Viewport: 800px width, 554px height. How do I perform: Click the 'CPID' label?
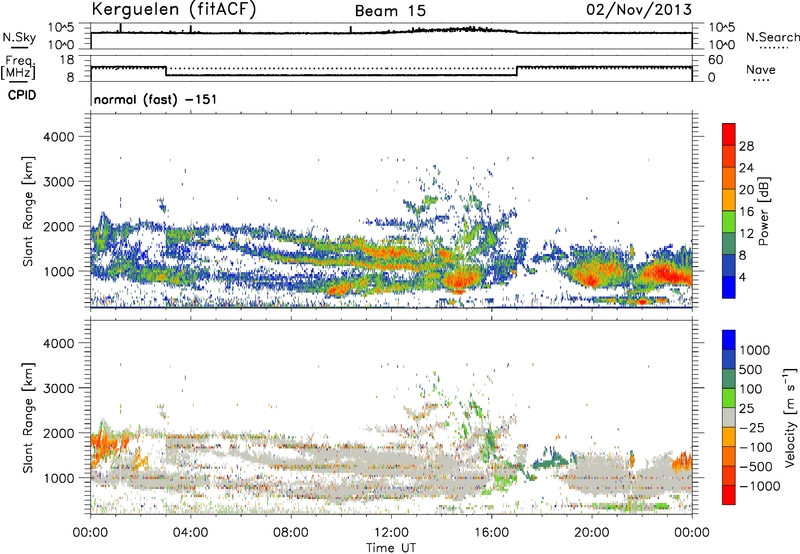click(22, 95)
